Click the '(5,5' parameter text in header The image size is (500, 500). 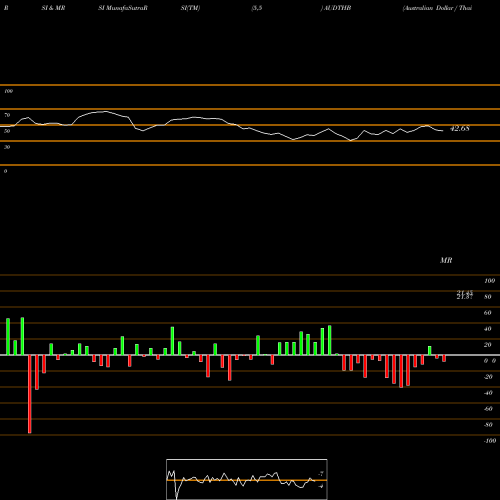point(257,8)
